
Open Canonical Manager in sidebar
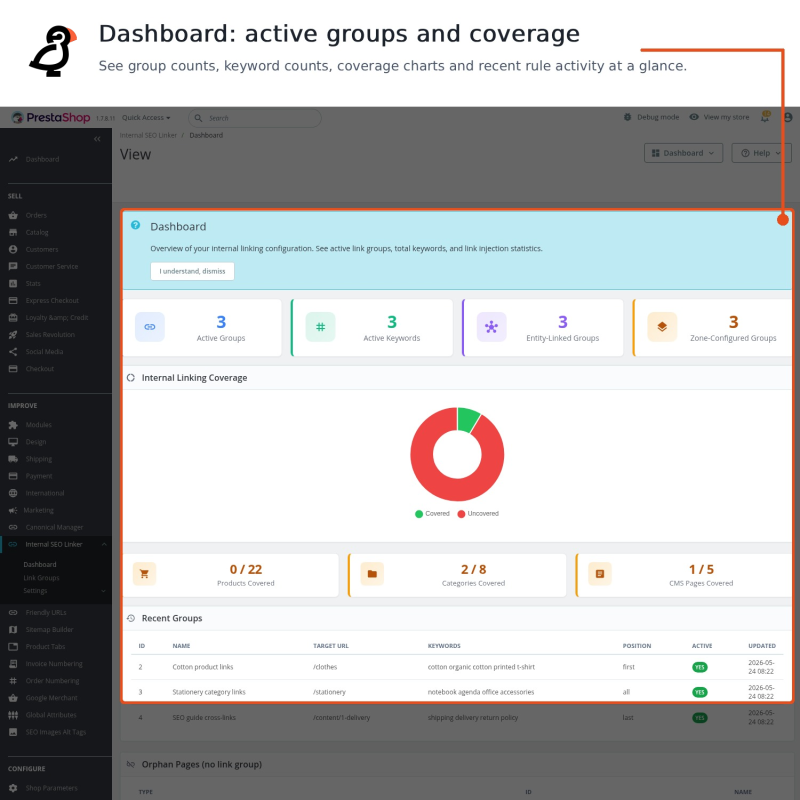pos(55,527)
